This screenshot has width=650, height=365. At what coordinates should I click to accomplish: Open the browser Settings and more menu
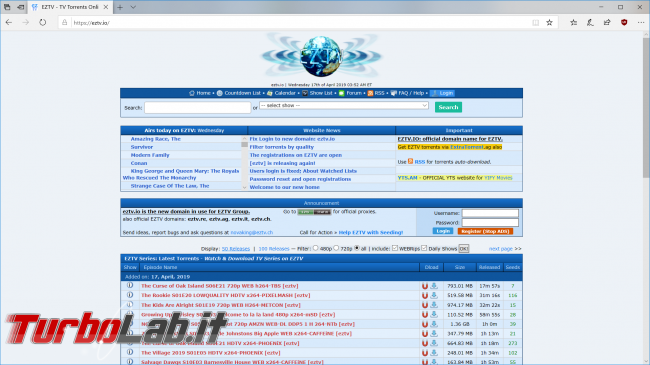coord(641,22)
